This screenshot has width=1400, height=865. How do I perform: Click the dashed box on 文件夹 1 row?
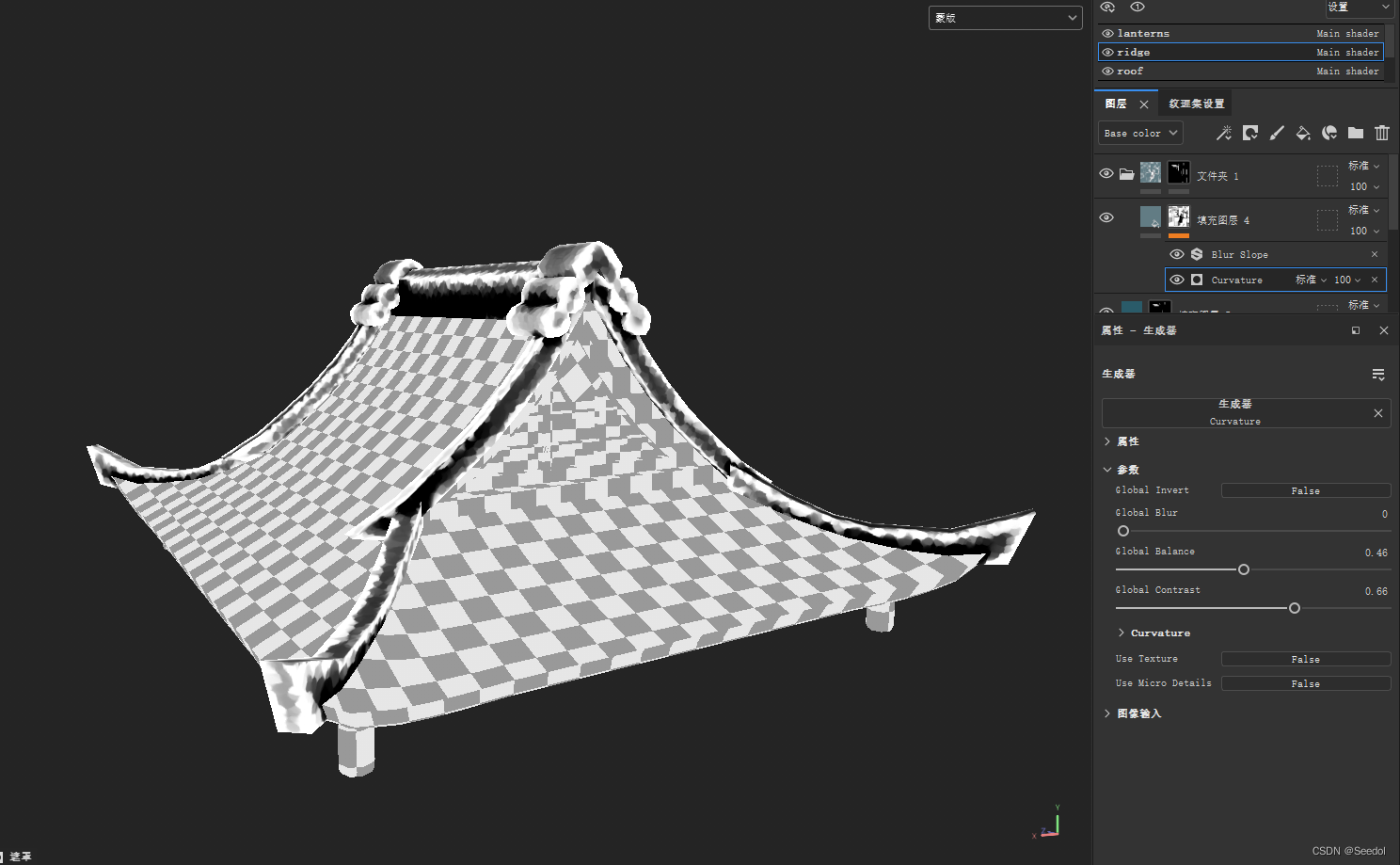[x=1328, y=176]
